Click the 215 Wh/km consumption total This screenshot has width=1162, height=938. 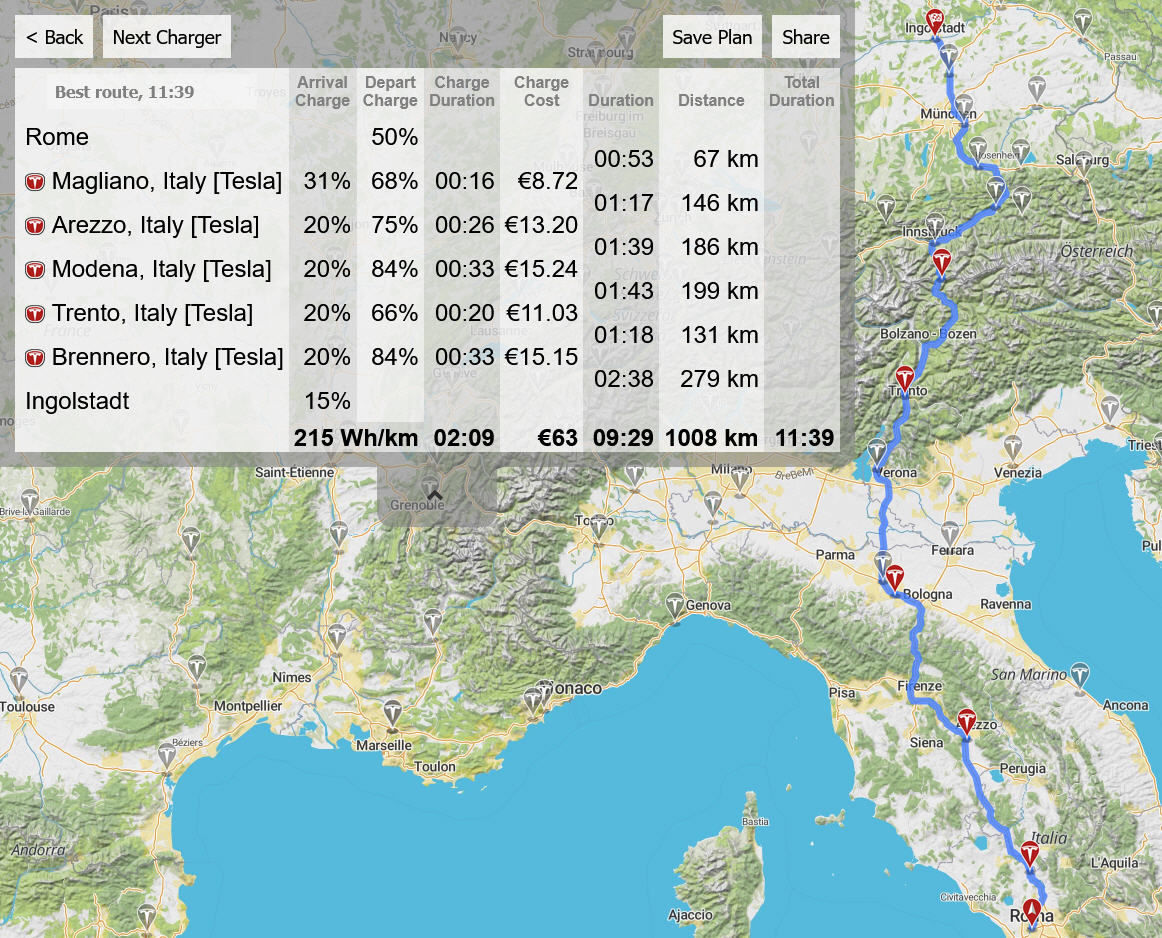tap(356, 438)
